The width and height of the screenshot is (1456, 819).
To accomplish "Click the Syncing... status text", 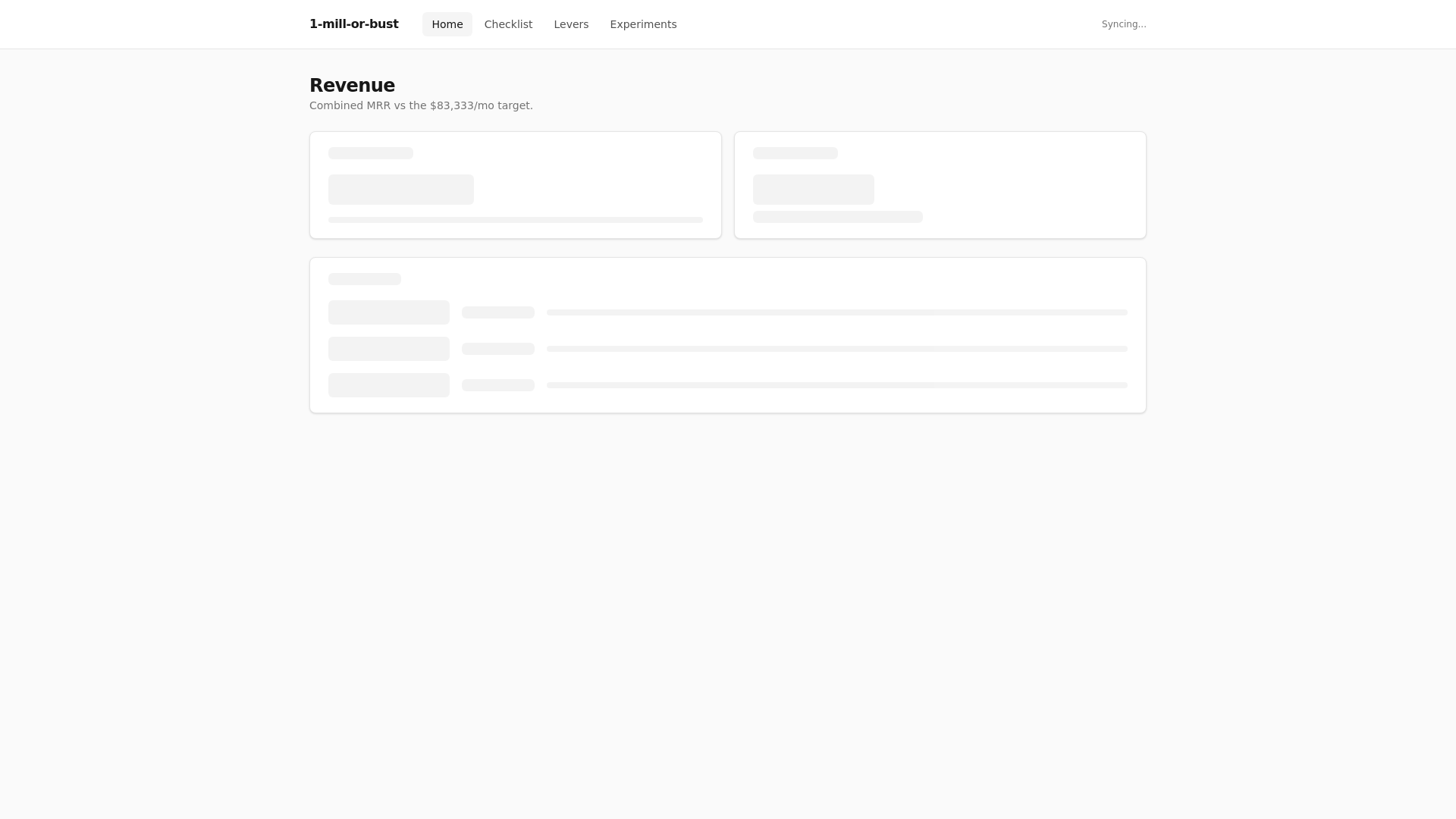I will tap(1124, 24).
